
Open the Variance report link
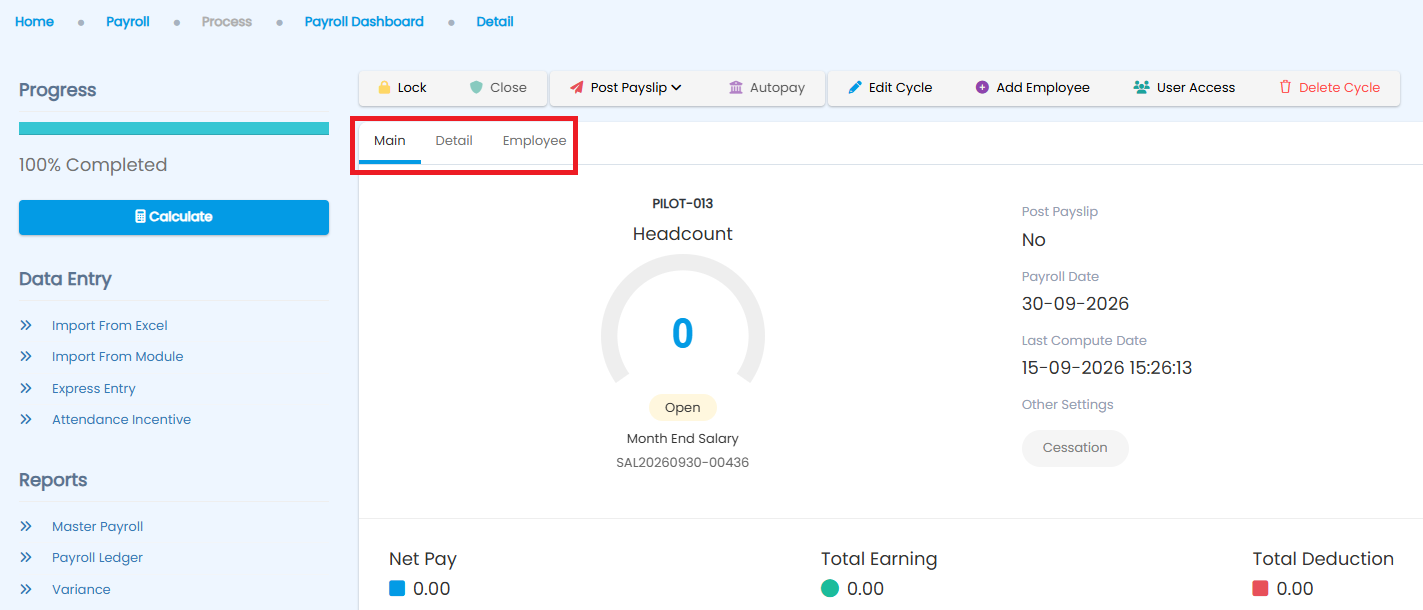pos(81,590)
